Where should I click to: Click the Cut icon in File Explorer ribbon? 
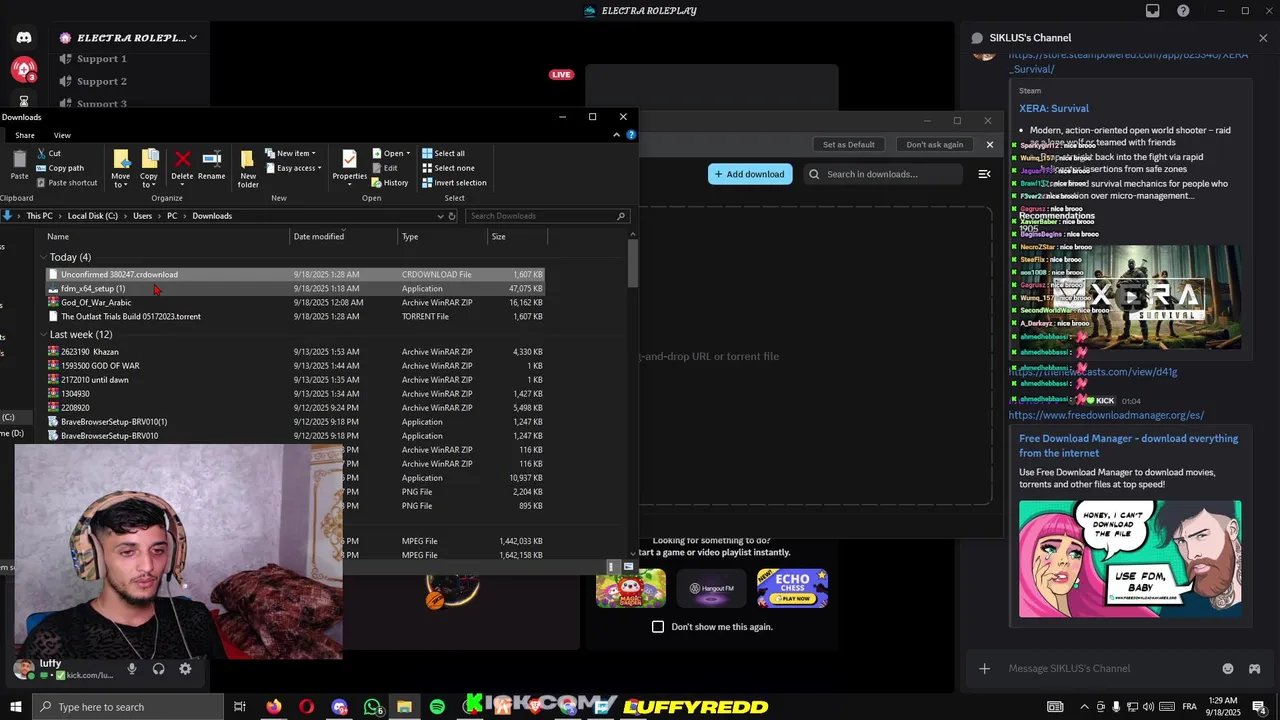pos(42,153)
